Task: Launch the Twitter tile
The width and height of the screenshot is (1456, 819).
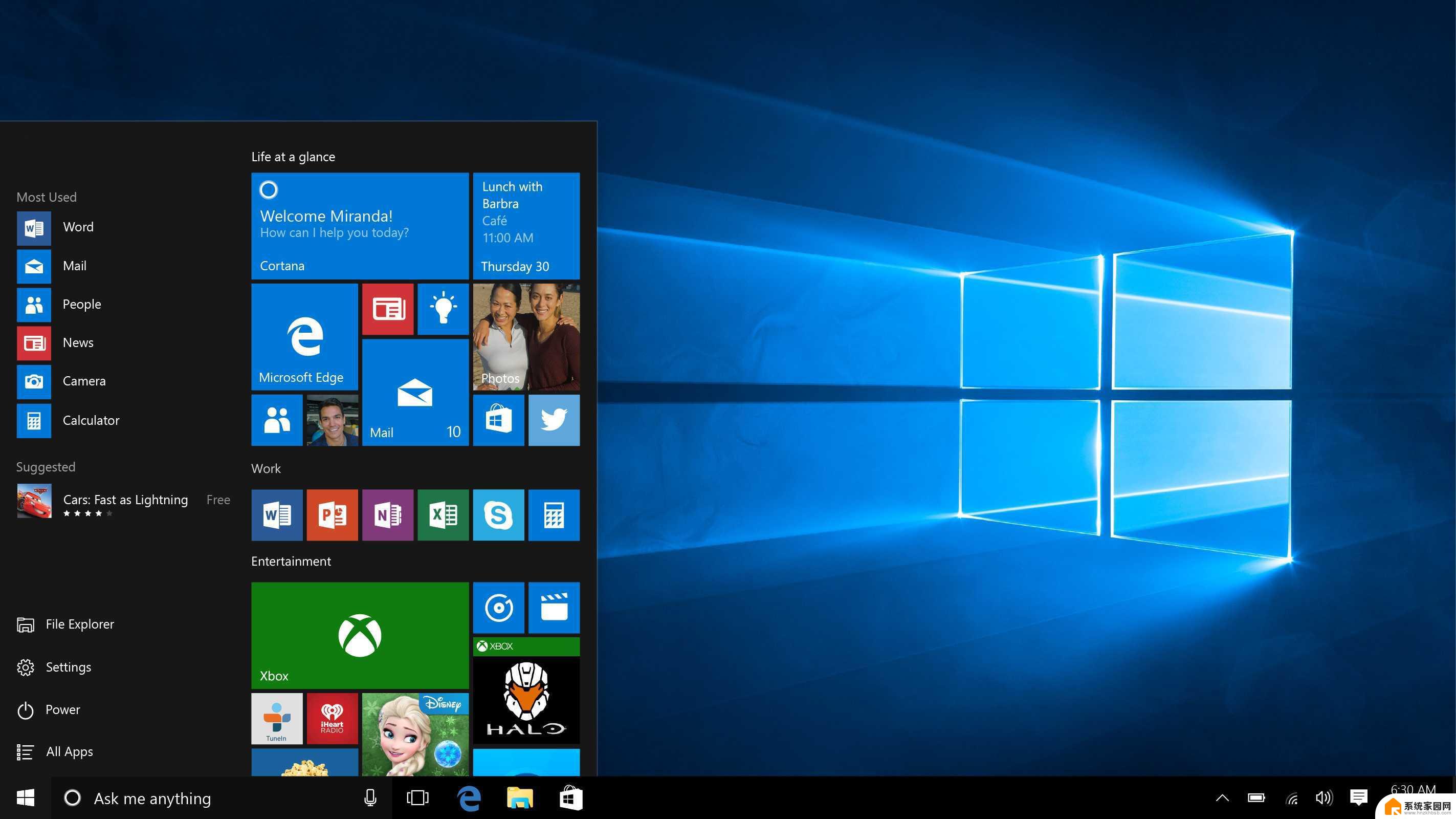Action: (554, 420)
